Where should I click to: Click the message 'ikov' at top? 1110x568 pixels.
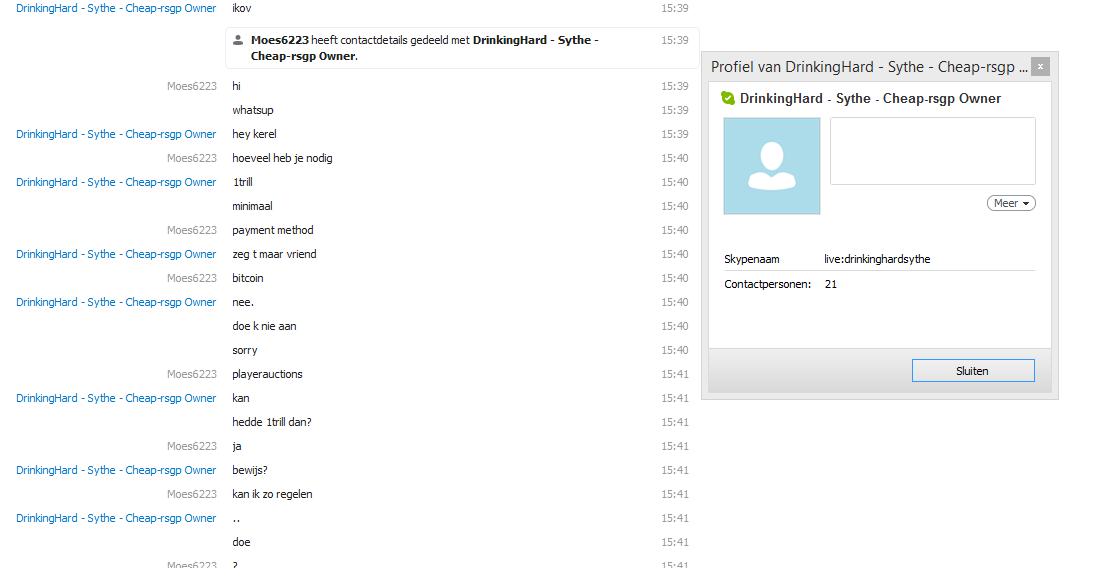[x=241, y=8]
